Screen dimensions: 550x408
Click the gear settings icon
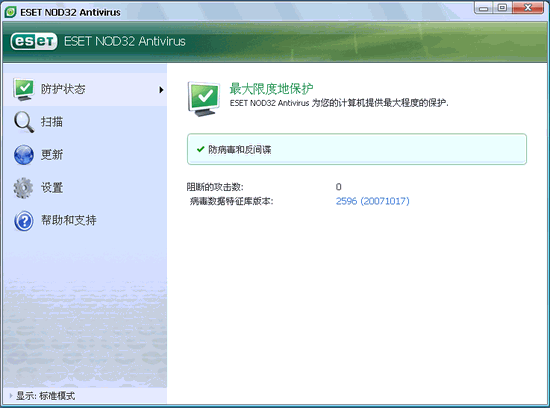(x=24, y=188)
